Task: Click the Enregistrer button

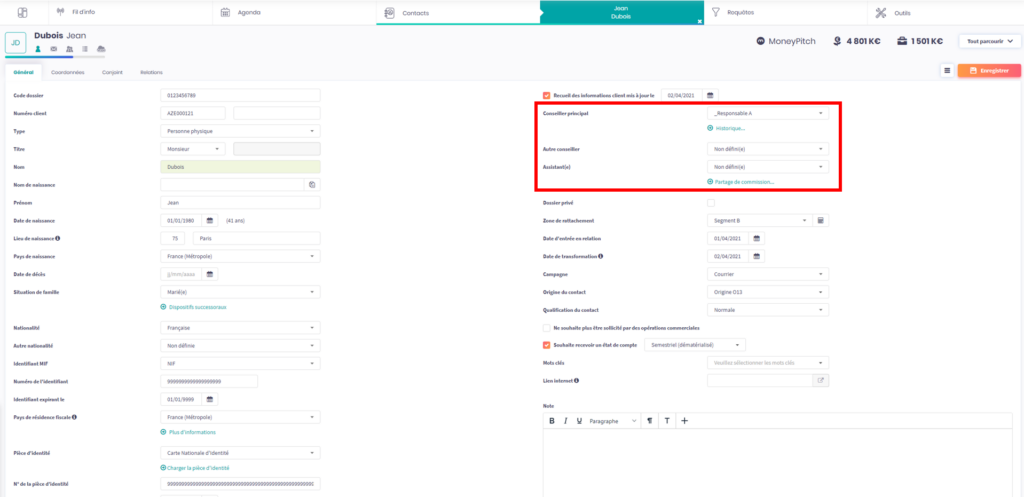Action: (x=989, y=71)
